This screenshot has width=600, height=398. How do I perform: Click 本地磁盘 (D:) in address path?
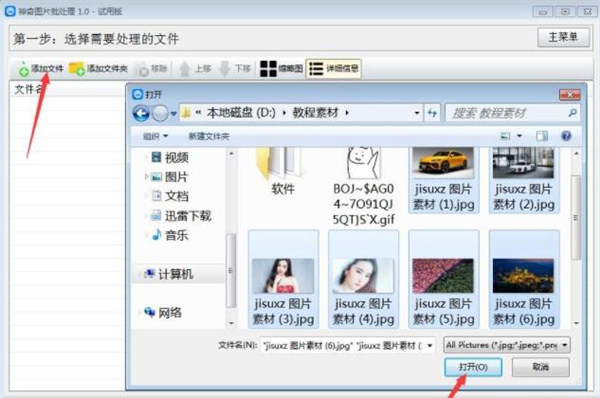point(241,113)
